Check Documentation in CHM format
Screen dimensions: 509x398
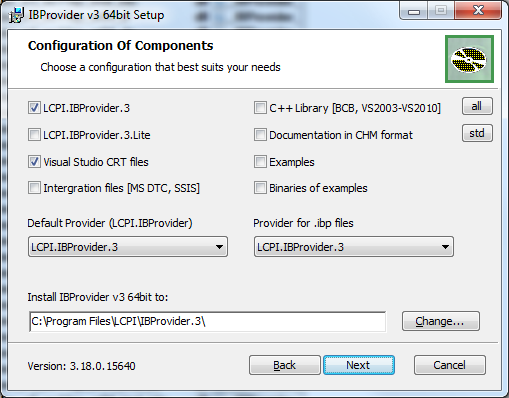click(x=260, y=135)
